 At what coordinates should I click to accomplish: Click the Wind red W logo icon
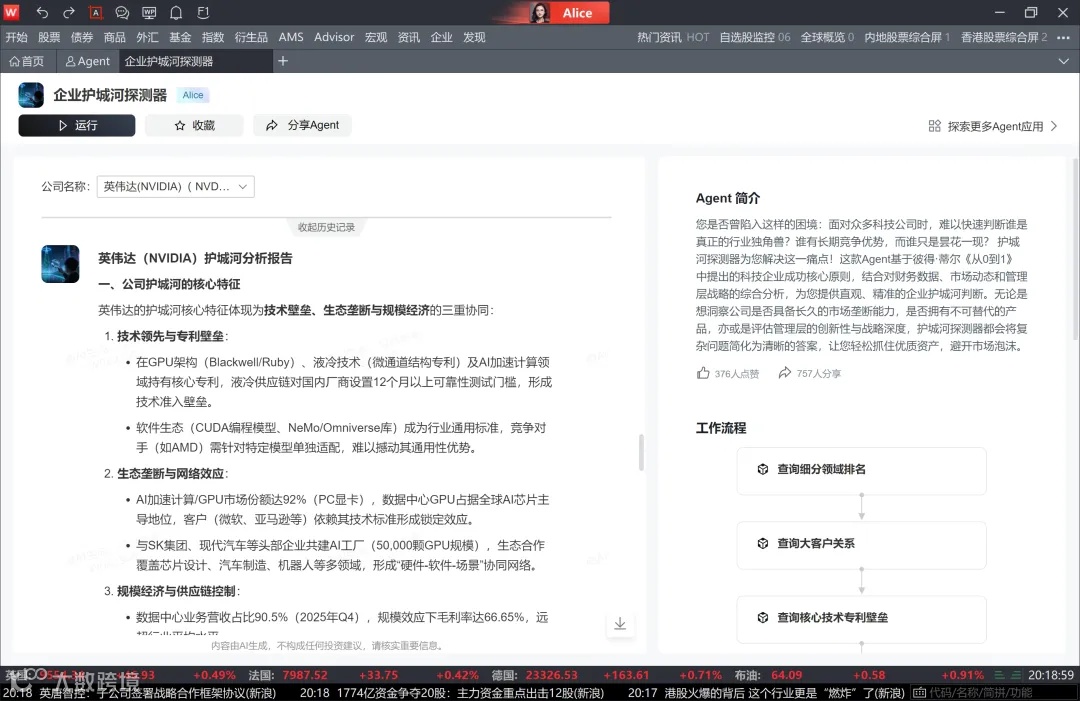pyautogui.click(x=11, y=12)
